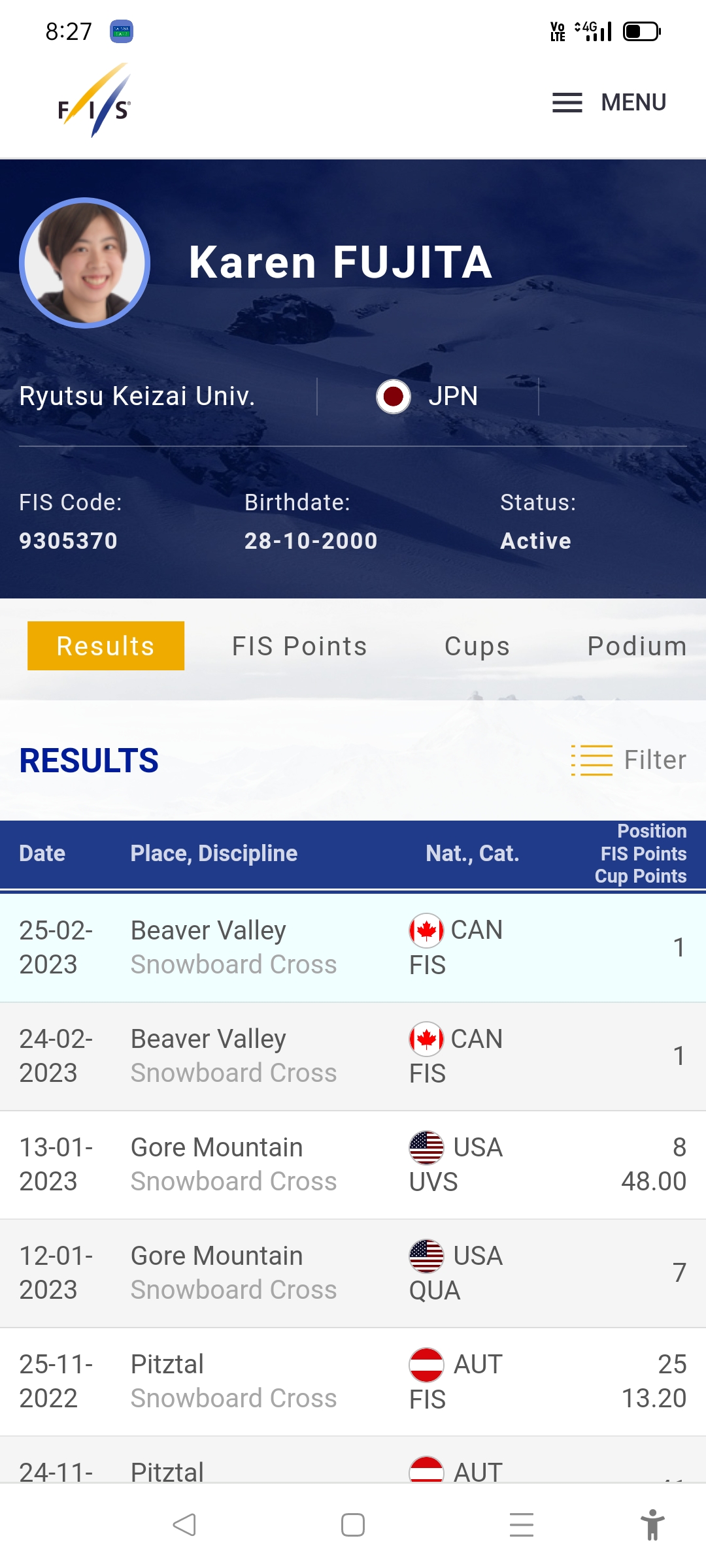The image size is (706, 1568).
Task: Select the Results tab
Action: pos(106,645)
